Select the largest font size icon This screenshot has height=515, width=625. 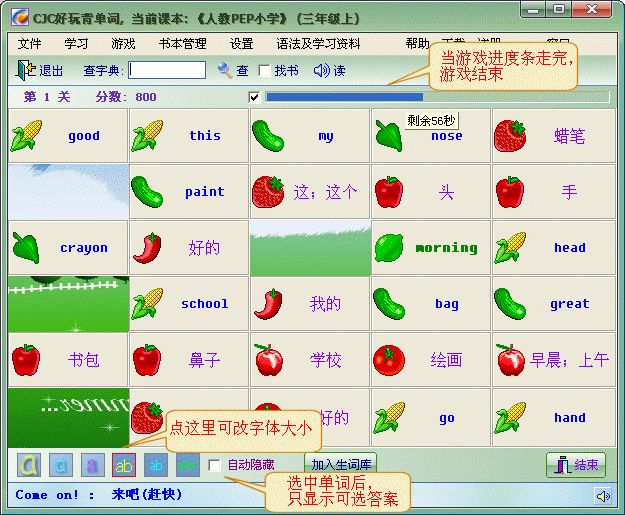31,465
